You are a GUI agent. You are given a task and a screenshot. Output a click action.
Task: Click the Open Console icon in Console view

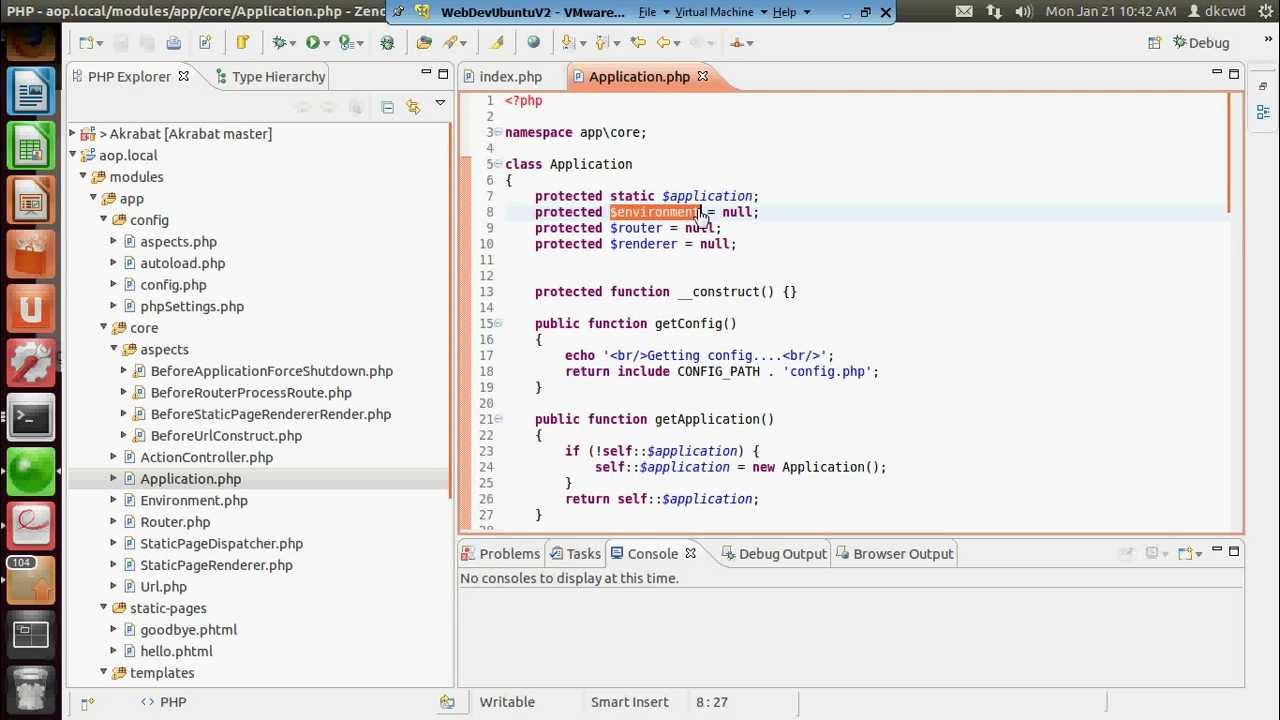pos(1186,554)
